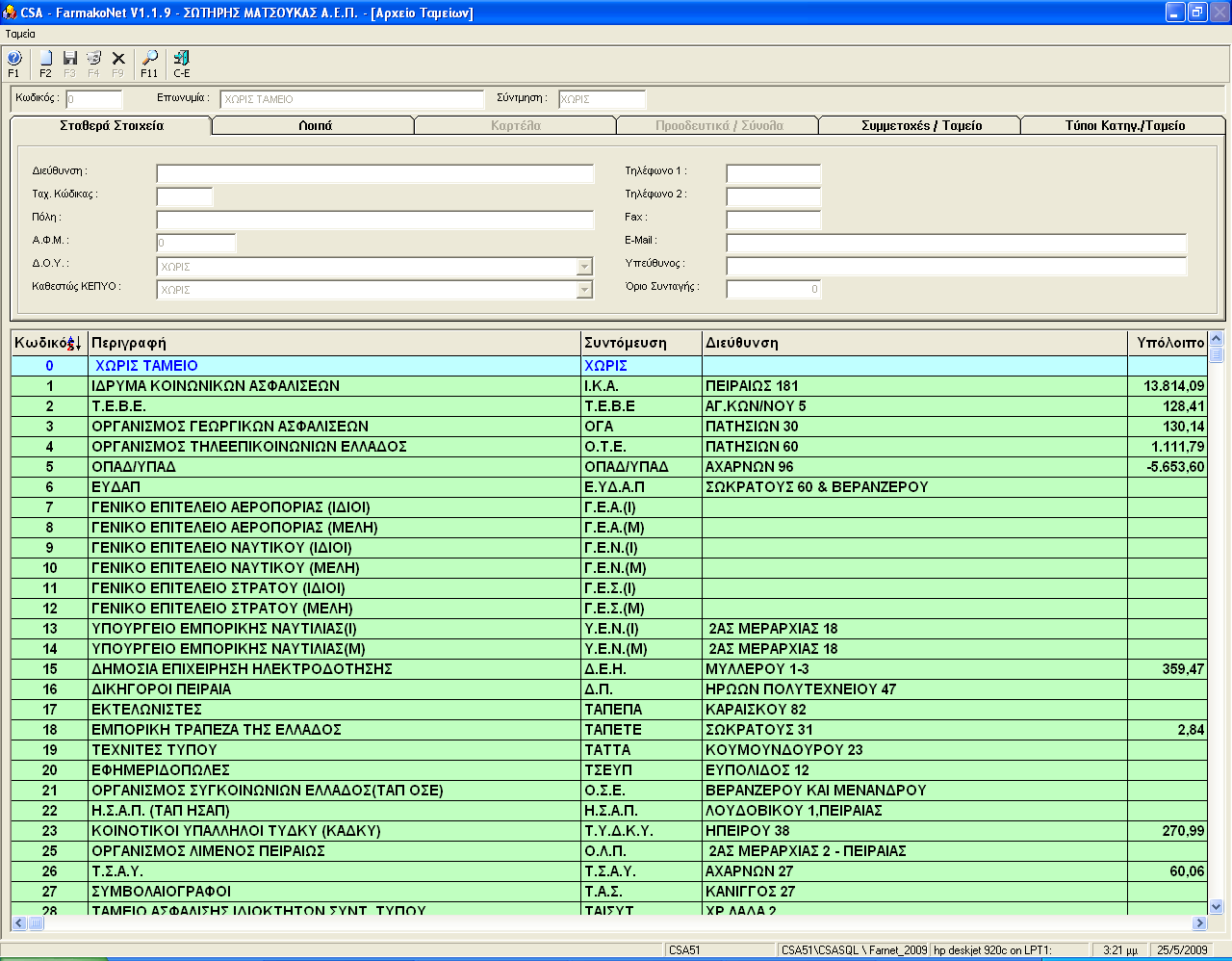Focus the Υπεύθυνος field

tap(957, 267)
